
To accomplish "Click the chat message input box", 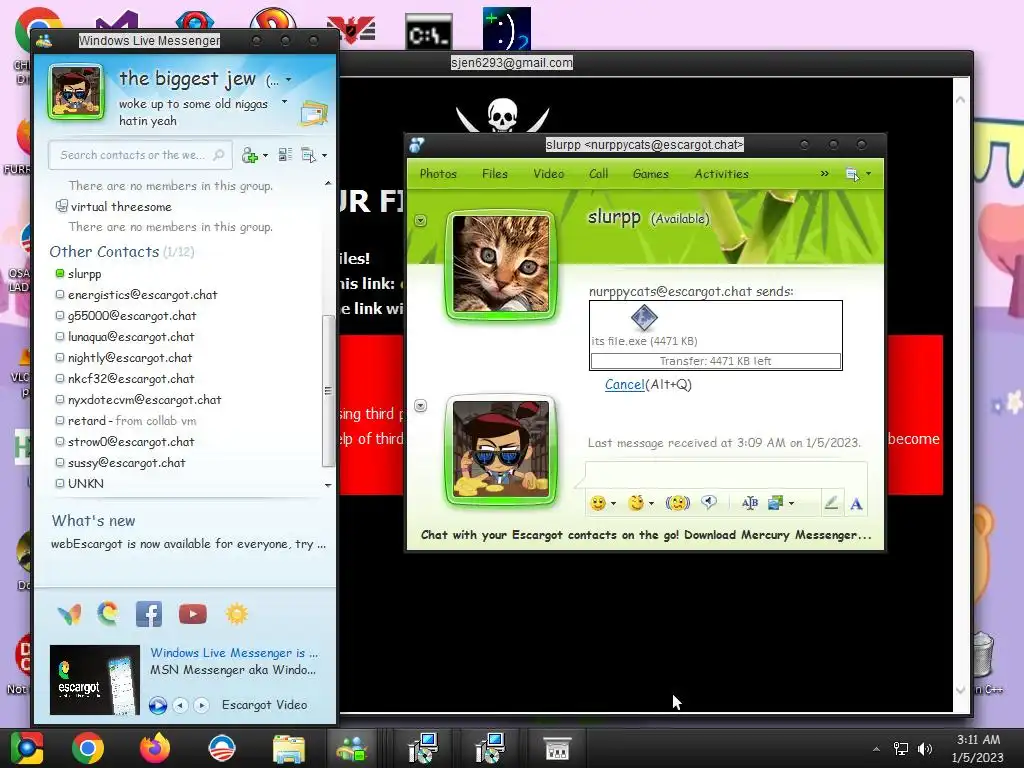I will click(726, 473).
